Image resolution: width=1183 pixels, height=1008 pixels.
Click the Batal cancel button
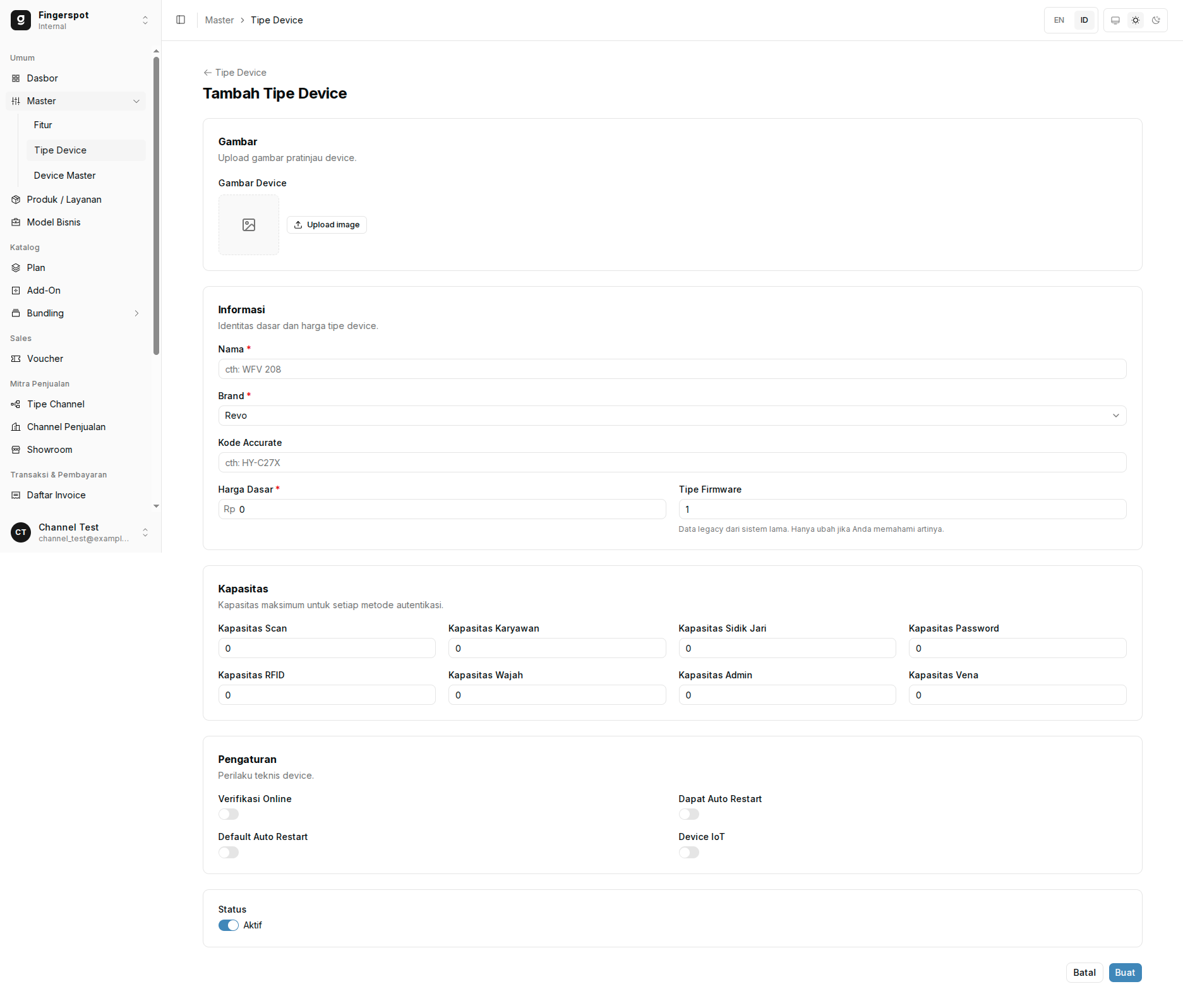point(1084,973)
